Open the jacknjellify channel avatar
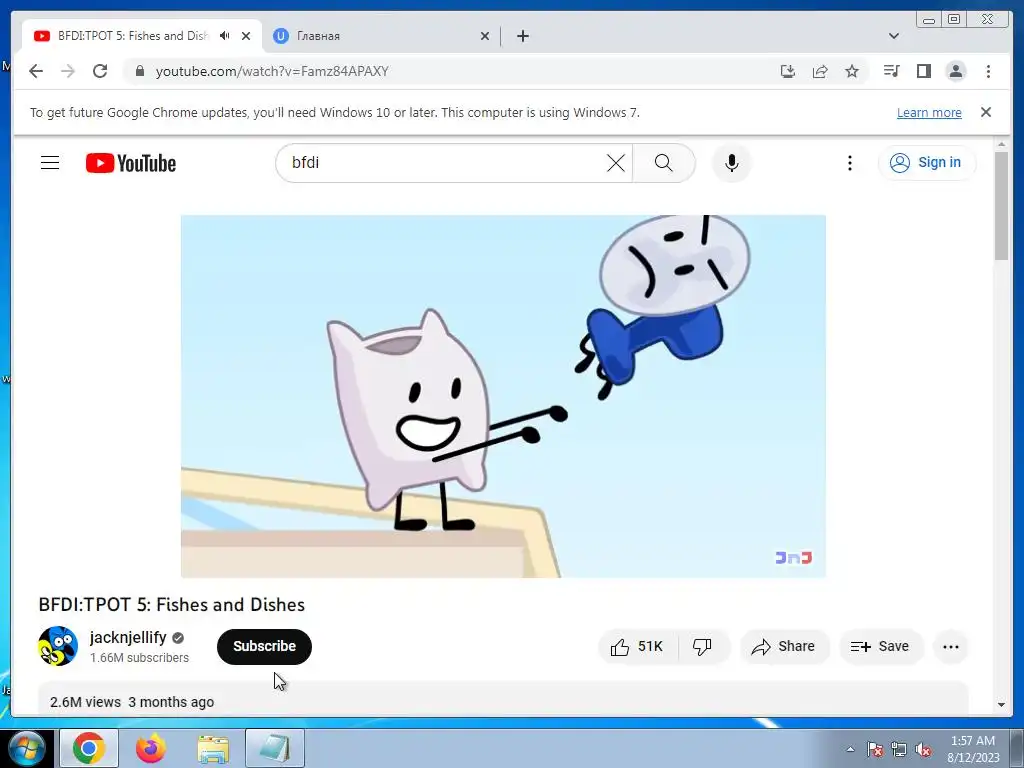 (x=58, y=646)
